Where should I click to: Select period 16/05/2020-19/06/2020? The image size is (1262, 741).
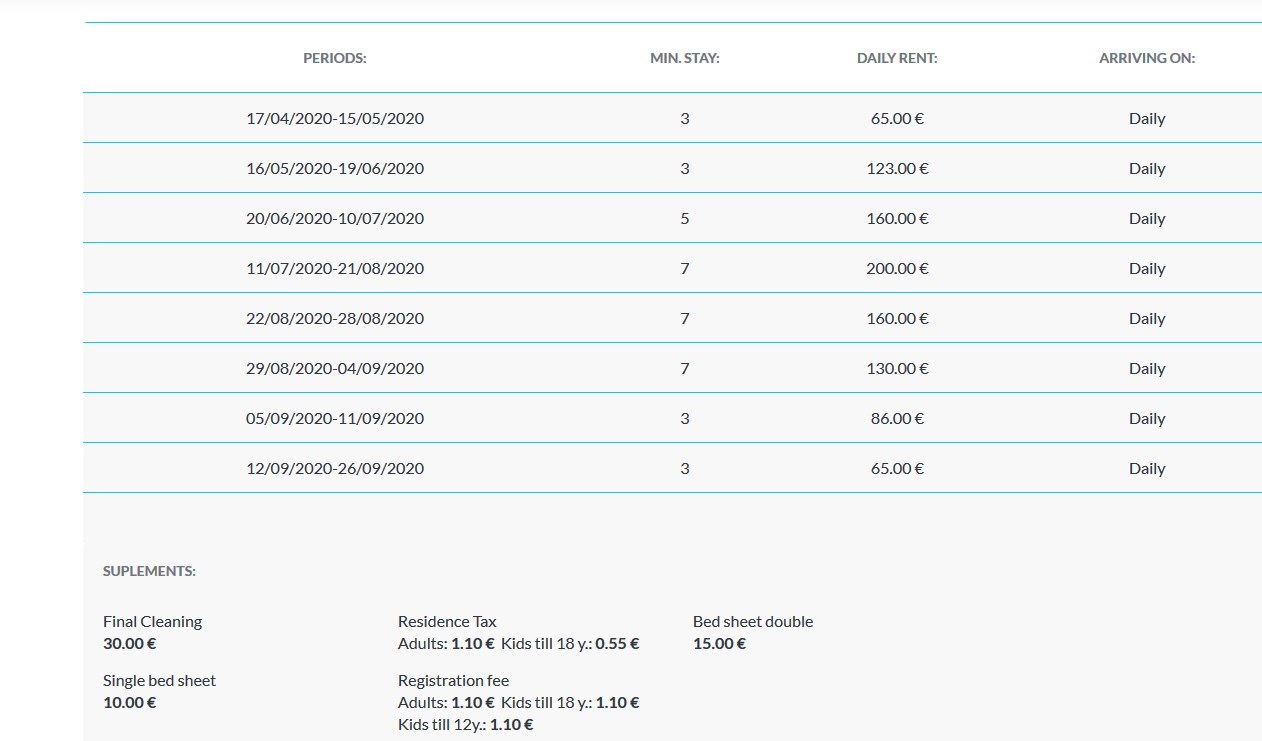[x=335, y=168]
